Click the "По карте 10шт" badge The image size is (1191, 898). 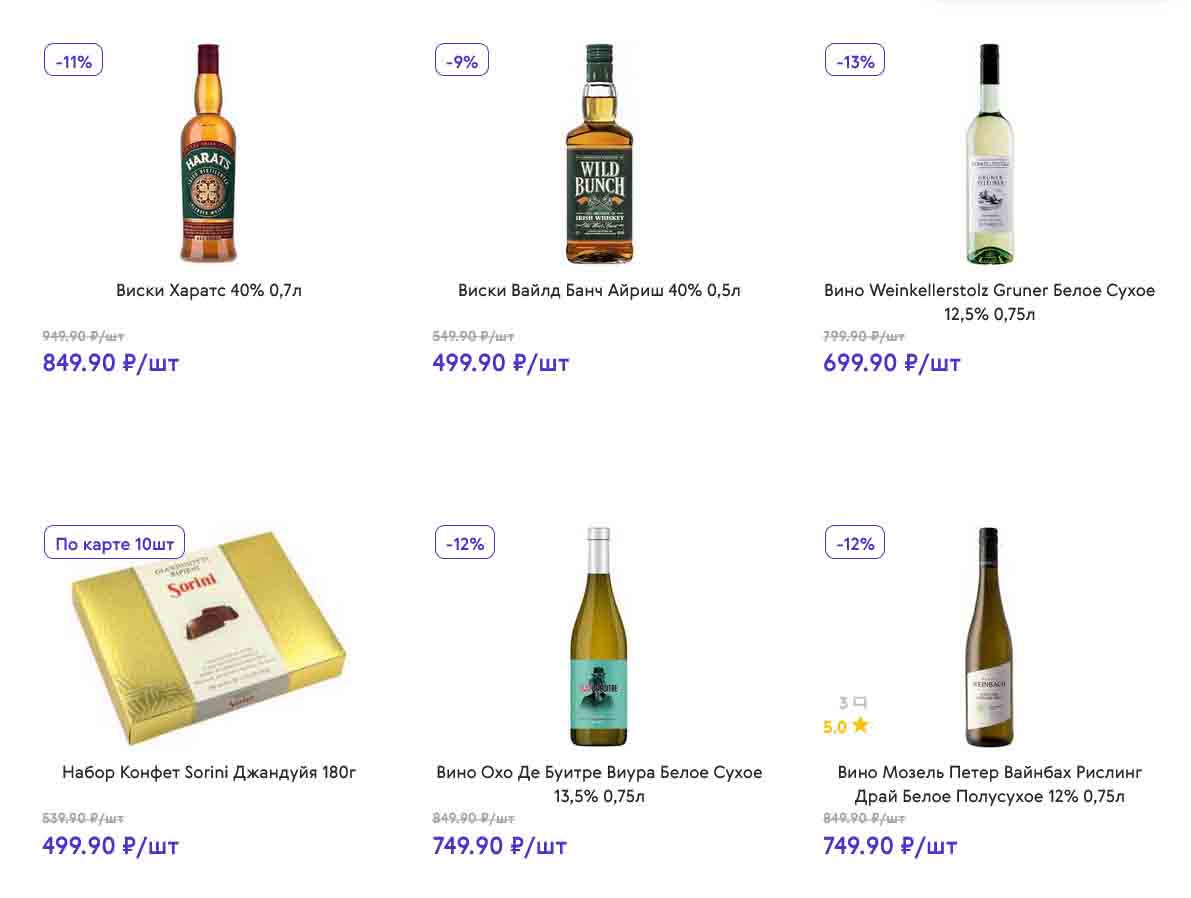pyautogui.click(x=115, y=544)
